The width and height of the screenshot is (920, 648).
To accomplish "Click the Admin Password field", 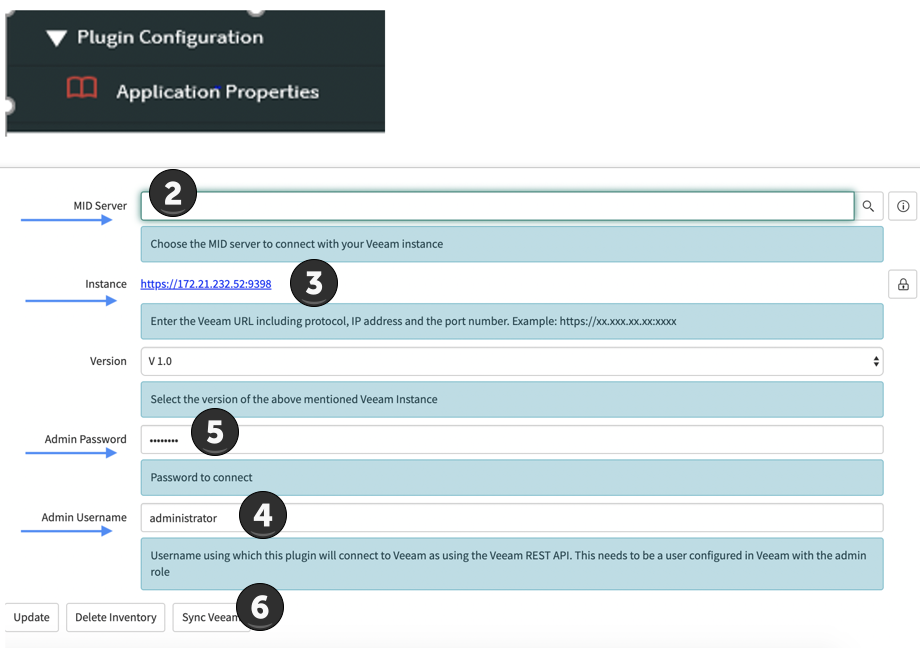I will (512, 440).
